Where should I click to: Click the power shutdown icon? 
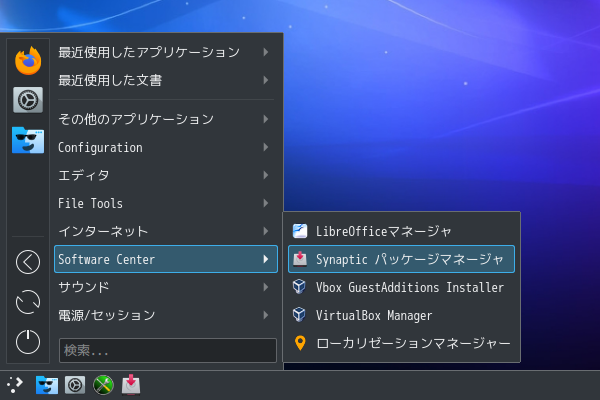[28, 341]
